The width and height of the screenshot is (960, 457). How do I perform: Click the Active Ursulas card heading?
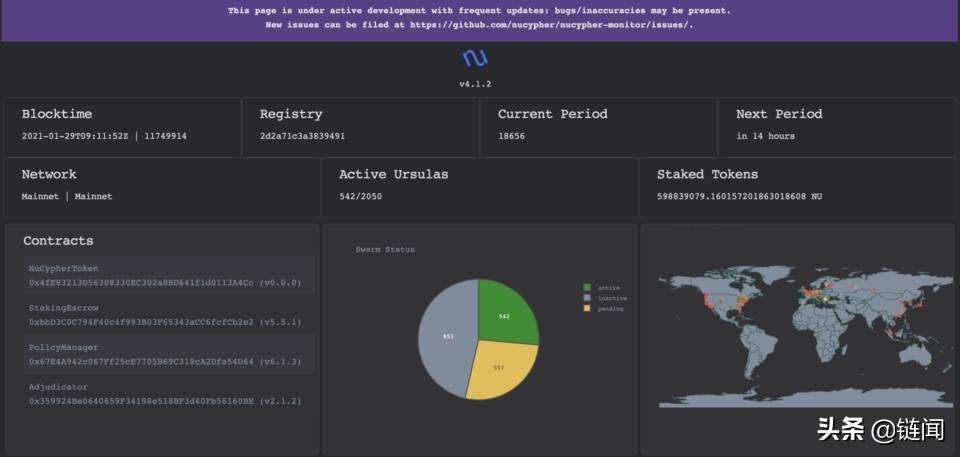(394, 175)
